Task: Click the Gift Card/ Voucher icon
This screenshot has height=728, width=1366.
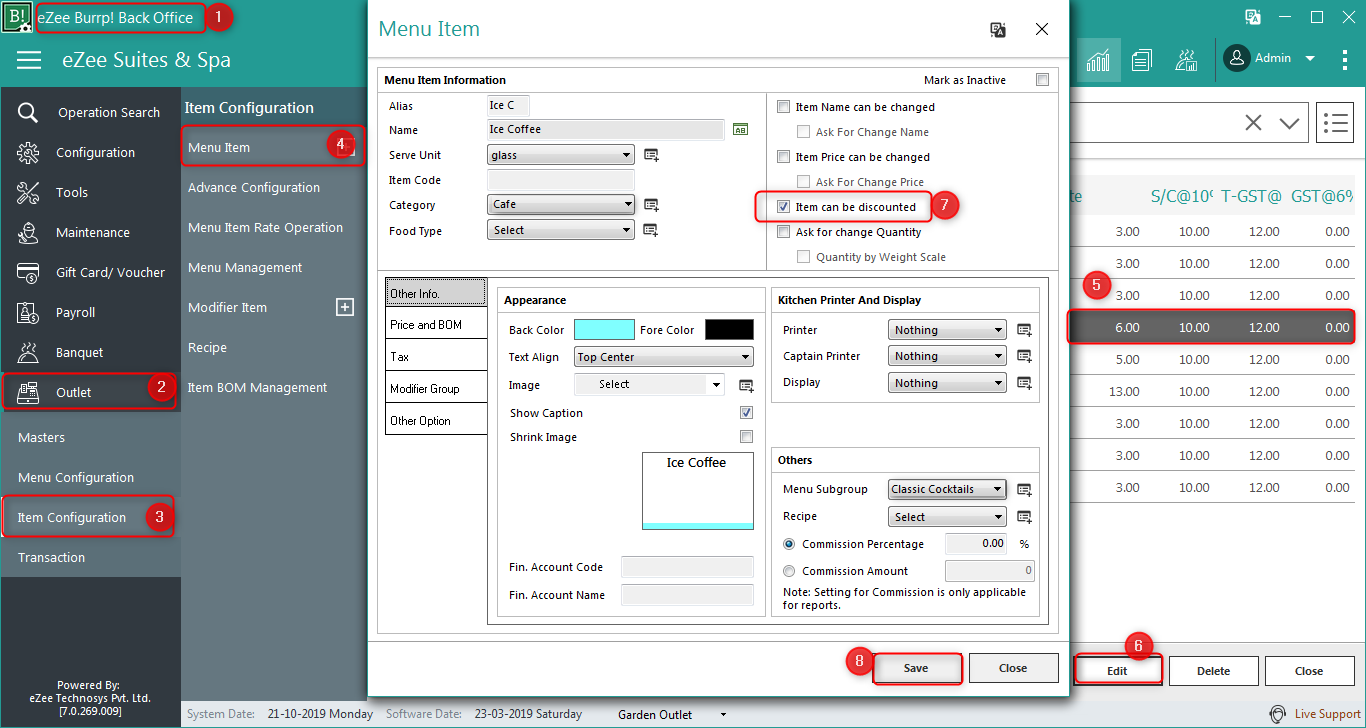Action: pyautogui.click(x=28, y=272)
